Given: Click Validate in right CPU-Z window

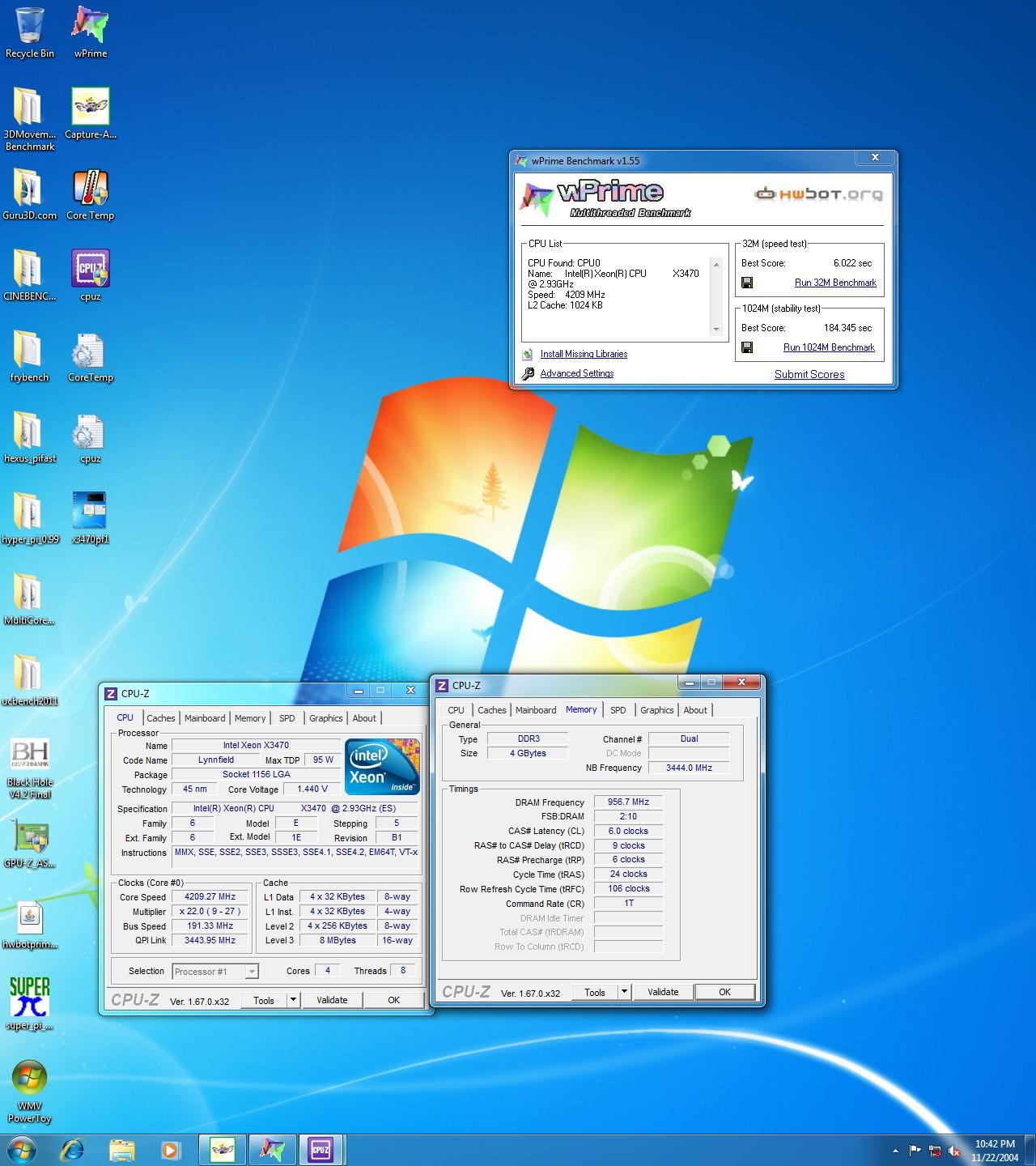Looking at the screenshot, I should click(663, 992).
